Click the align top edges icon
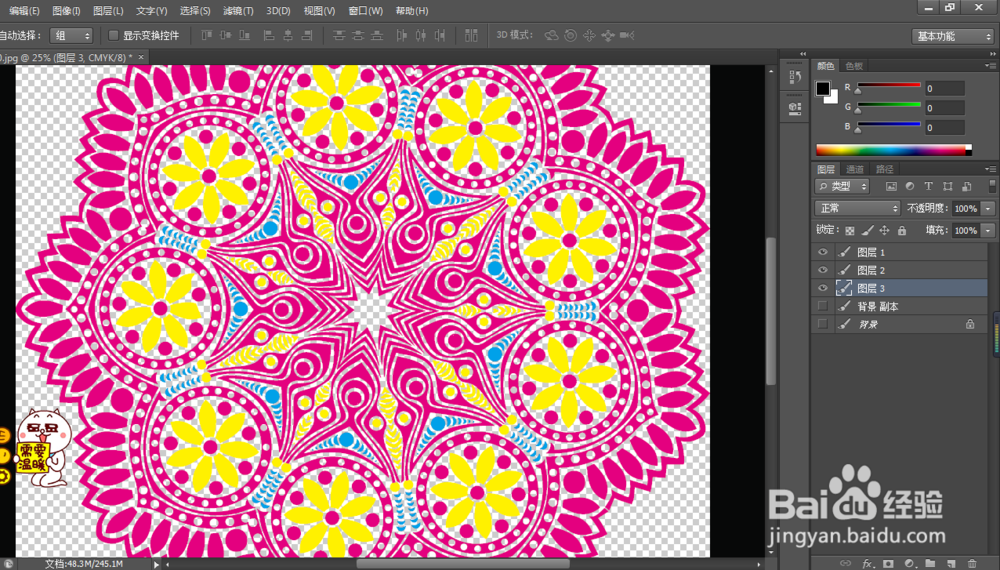This screenshot has height=570, width=1000. [207, 36]
